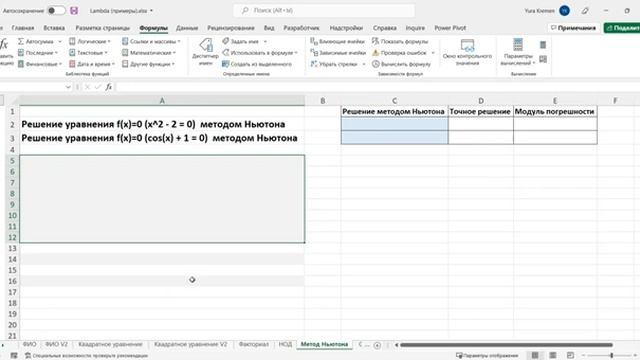
Task: Open the Данные ribbon tab
Action: [x=187, y=28]
